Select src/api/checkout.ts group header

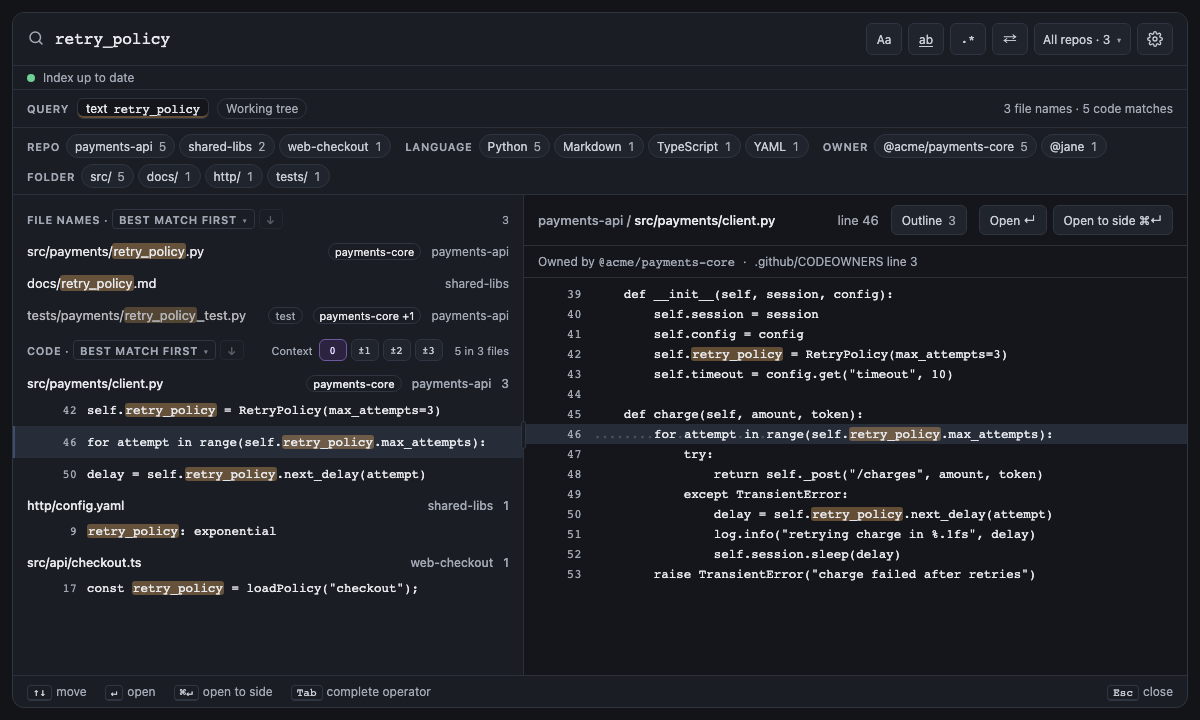268,563
